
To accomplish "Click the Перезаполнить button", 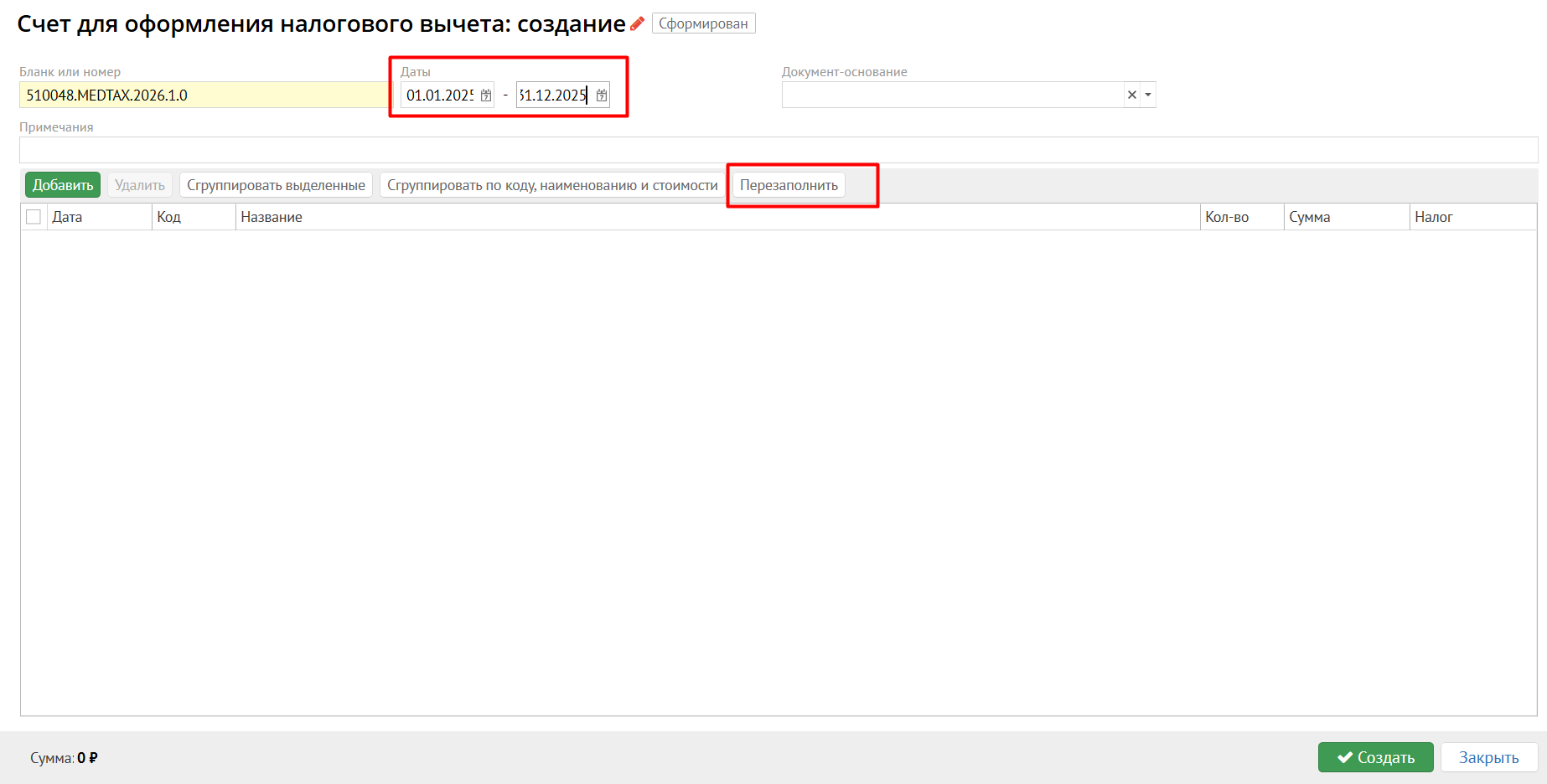I will 789,185.
